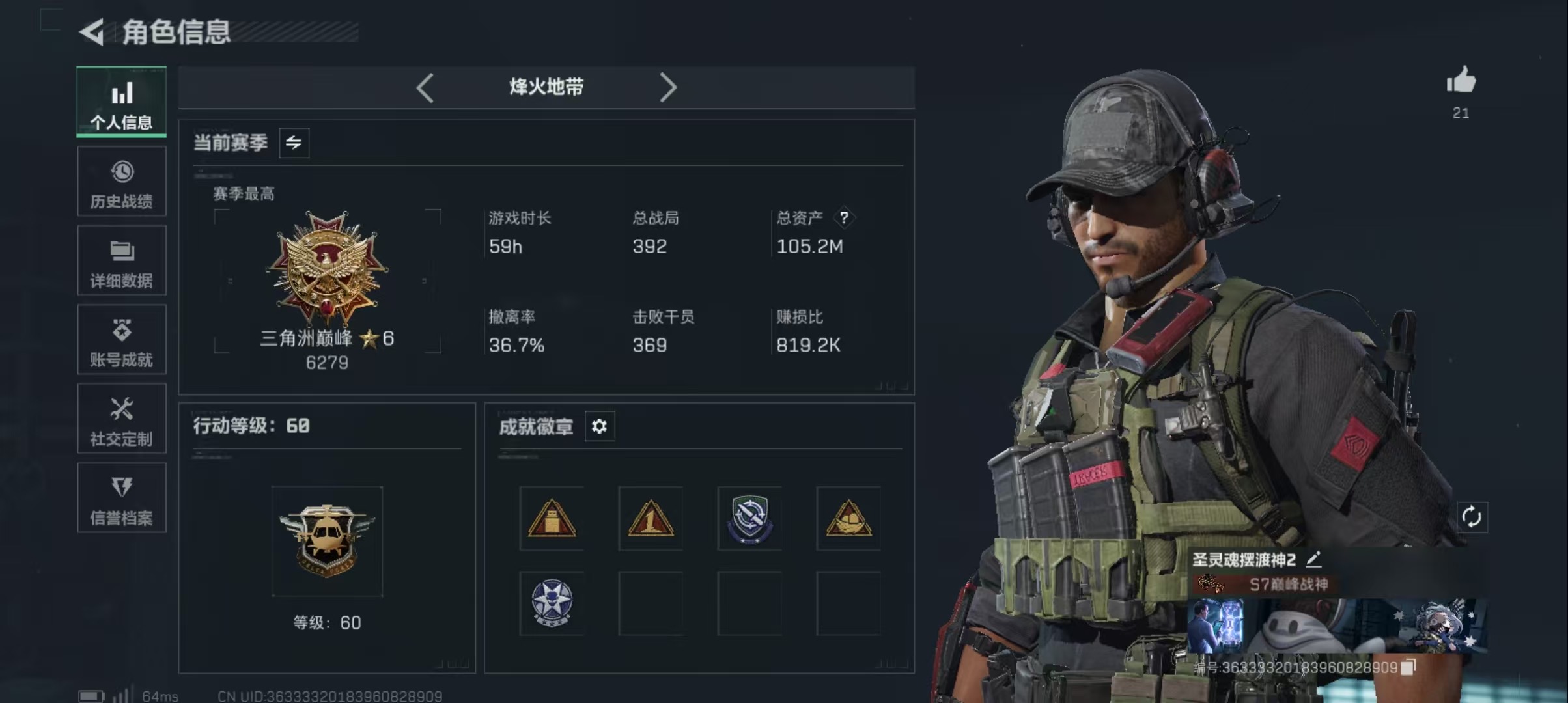
Task: Toggle the 当前赛季 season swap button
Action: [294, 143]
